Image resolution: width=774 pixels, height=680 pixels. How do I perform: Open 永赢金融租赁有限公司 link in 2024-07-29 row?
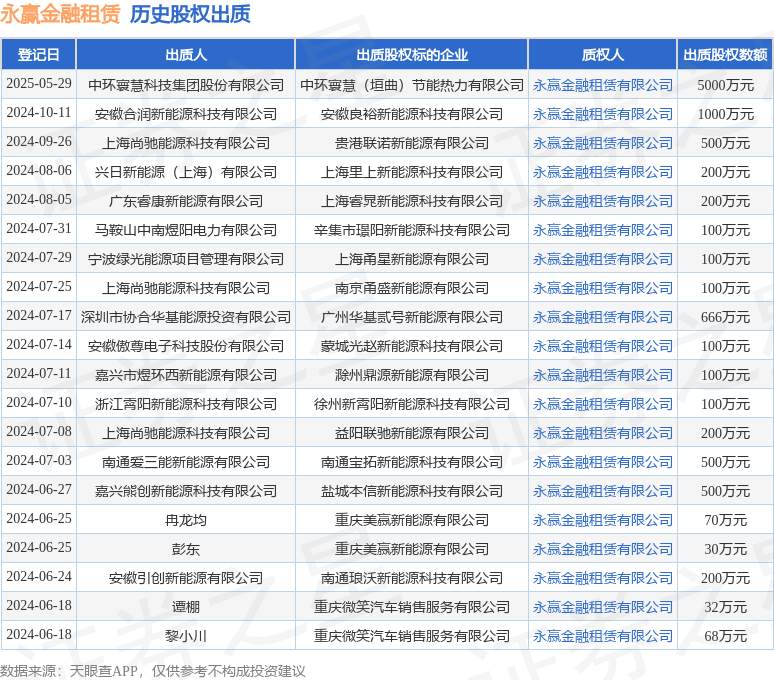tap(602, 259)
